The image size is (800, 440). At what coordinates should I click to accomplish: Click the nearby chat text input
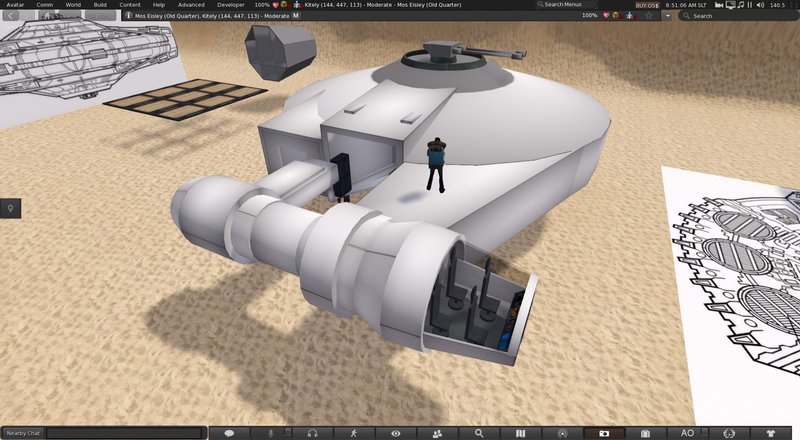125,433
